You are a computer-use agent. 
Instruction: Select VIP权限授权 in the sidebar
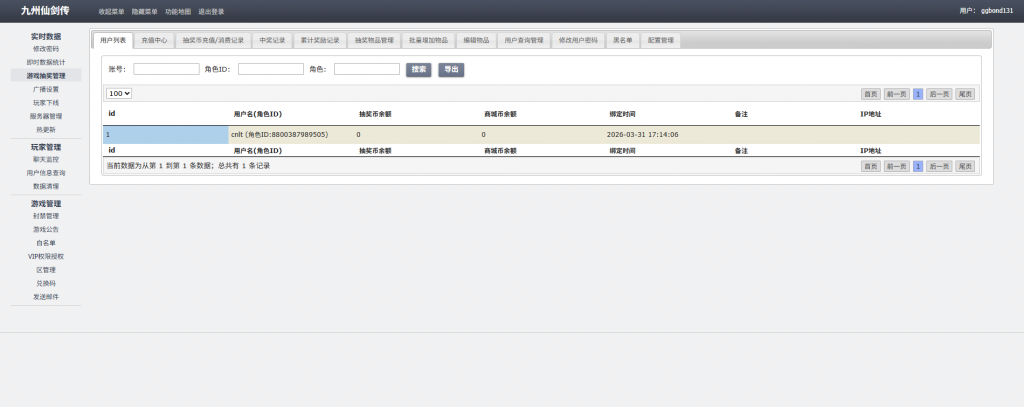46,256
